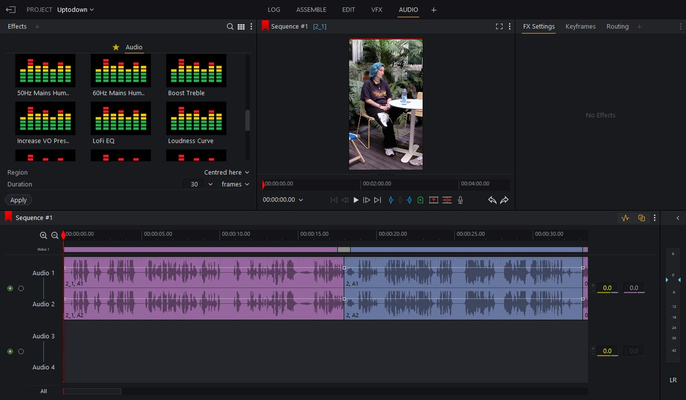Switch effects to grid tile view
Screen dimensions: 686x400
pos(241,26)
